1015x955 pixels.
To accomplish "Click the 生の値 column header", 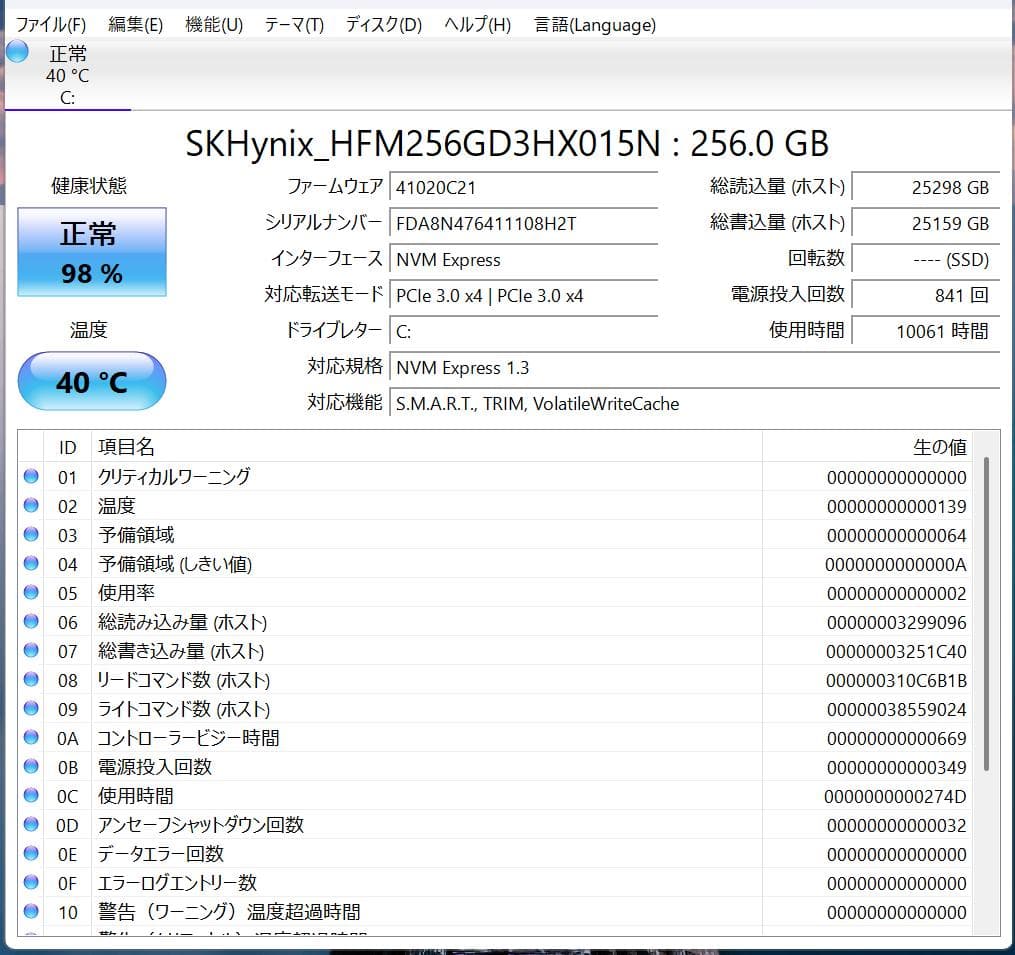I will (941, 446).
